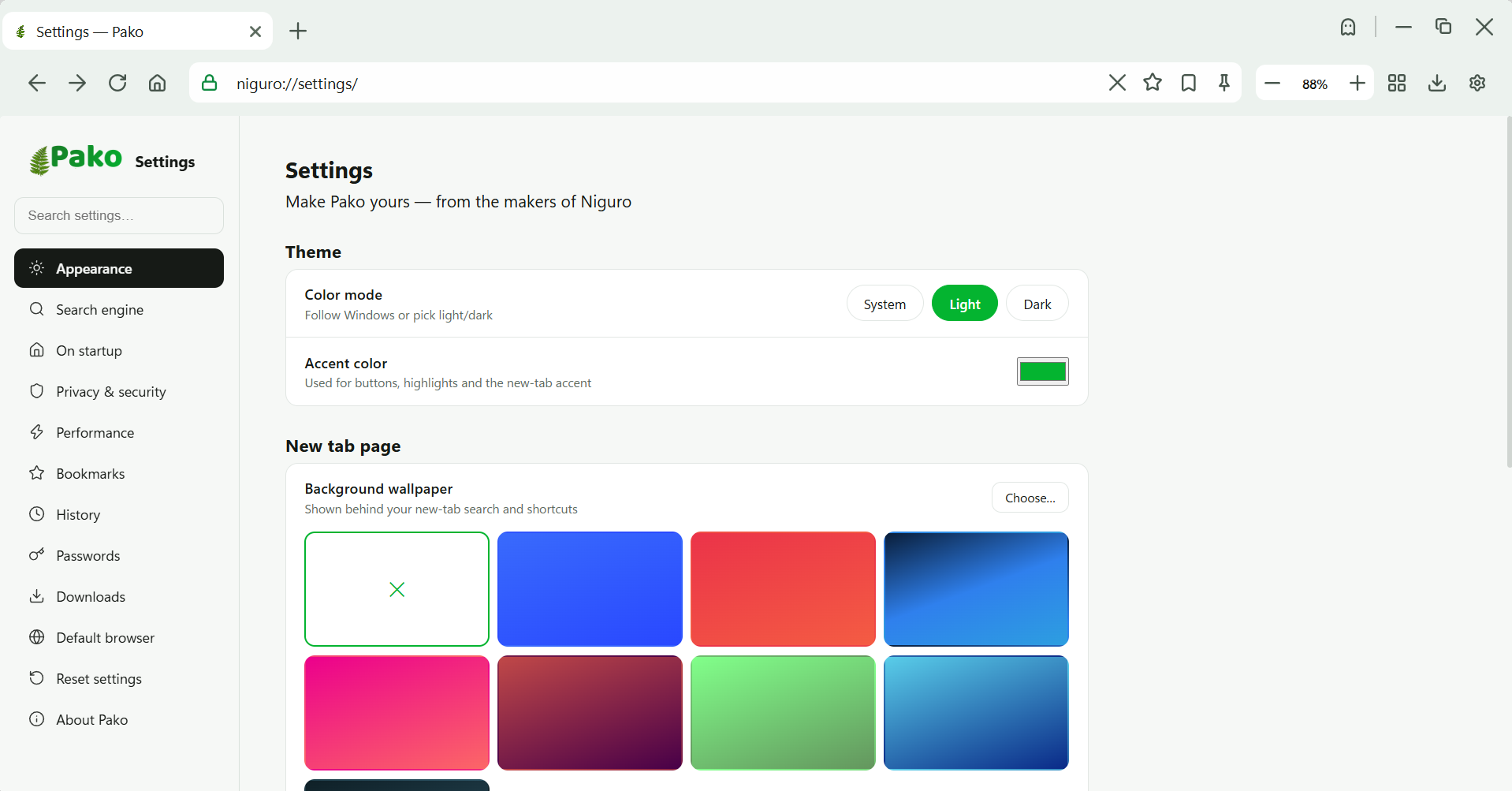
Task: Zoom in with plus button
Action: 1357,83
